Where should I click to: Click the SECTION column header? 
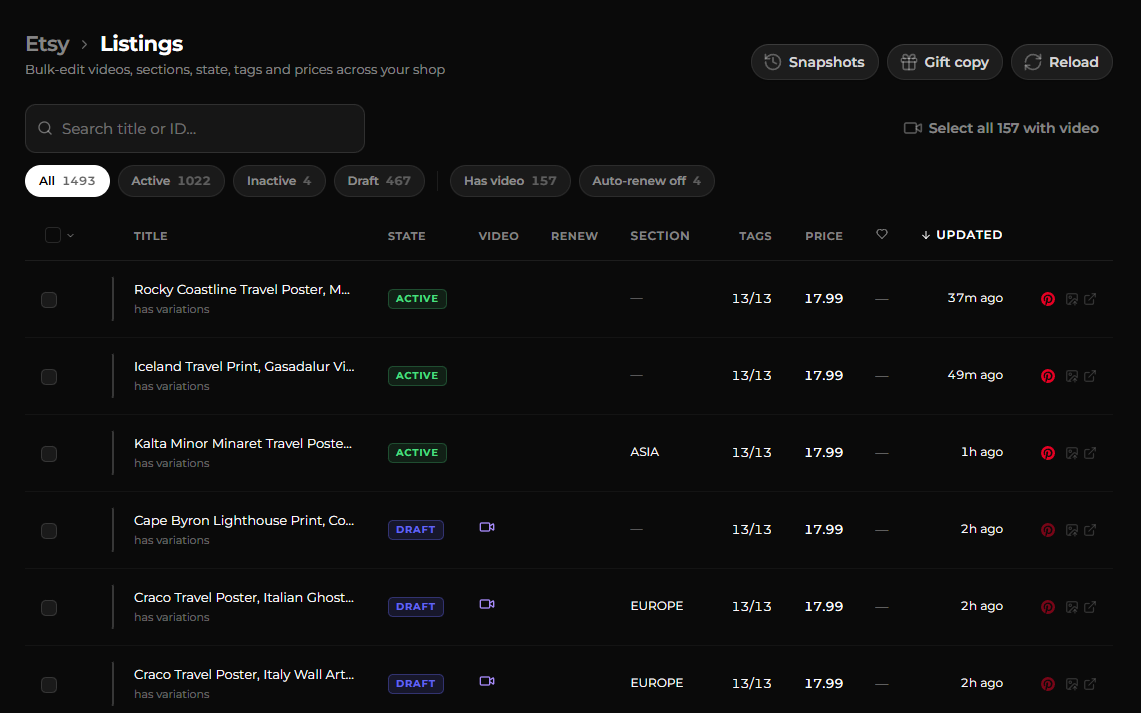pyautogui.click(x=660, y=236)
